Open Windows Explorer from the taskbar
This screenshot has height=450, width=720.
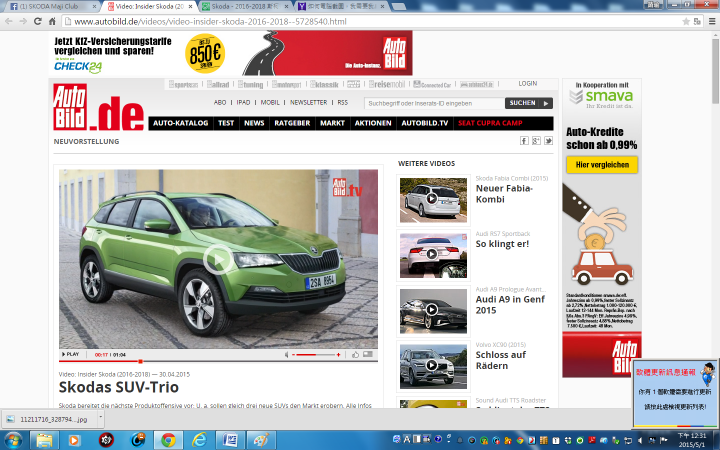44,440
